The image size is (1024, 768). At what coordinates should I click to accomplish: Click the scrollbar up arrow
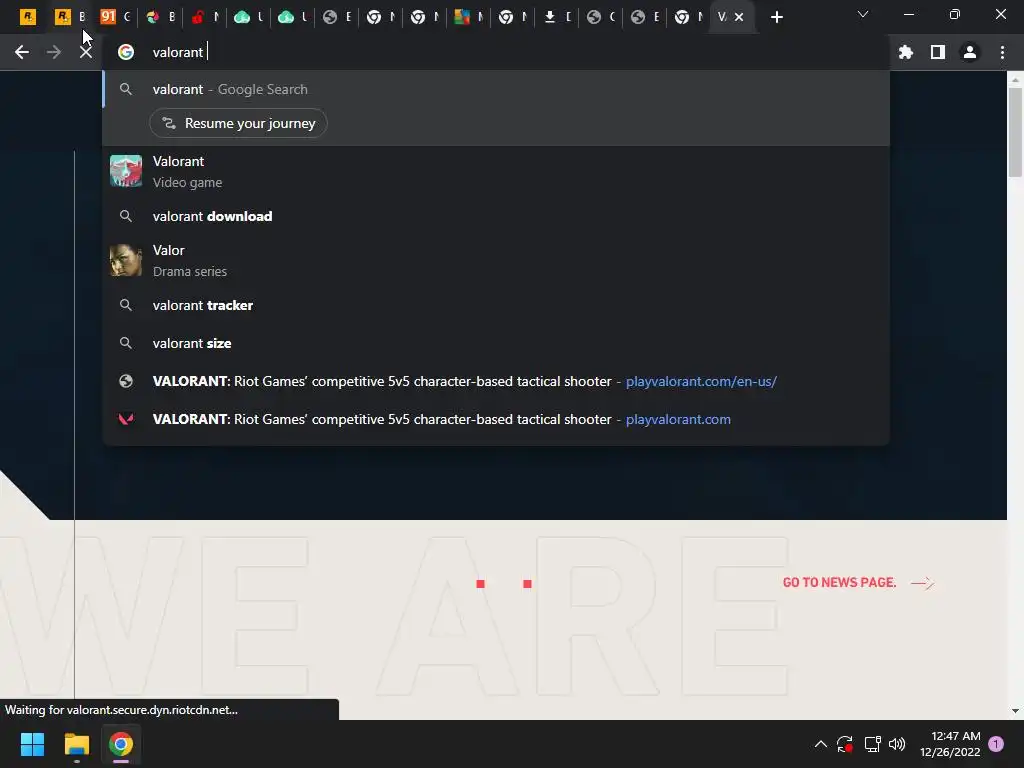coord(1015,80)
